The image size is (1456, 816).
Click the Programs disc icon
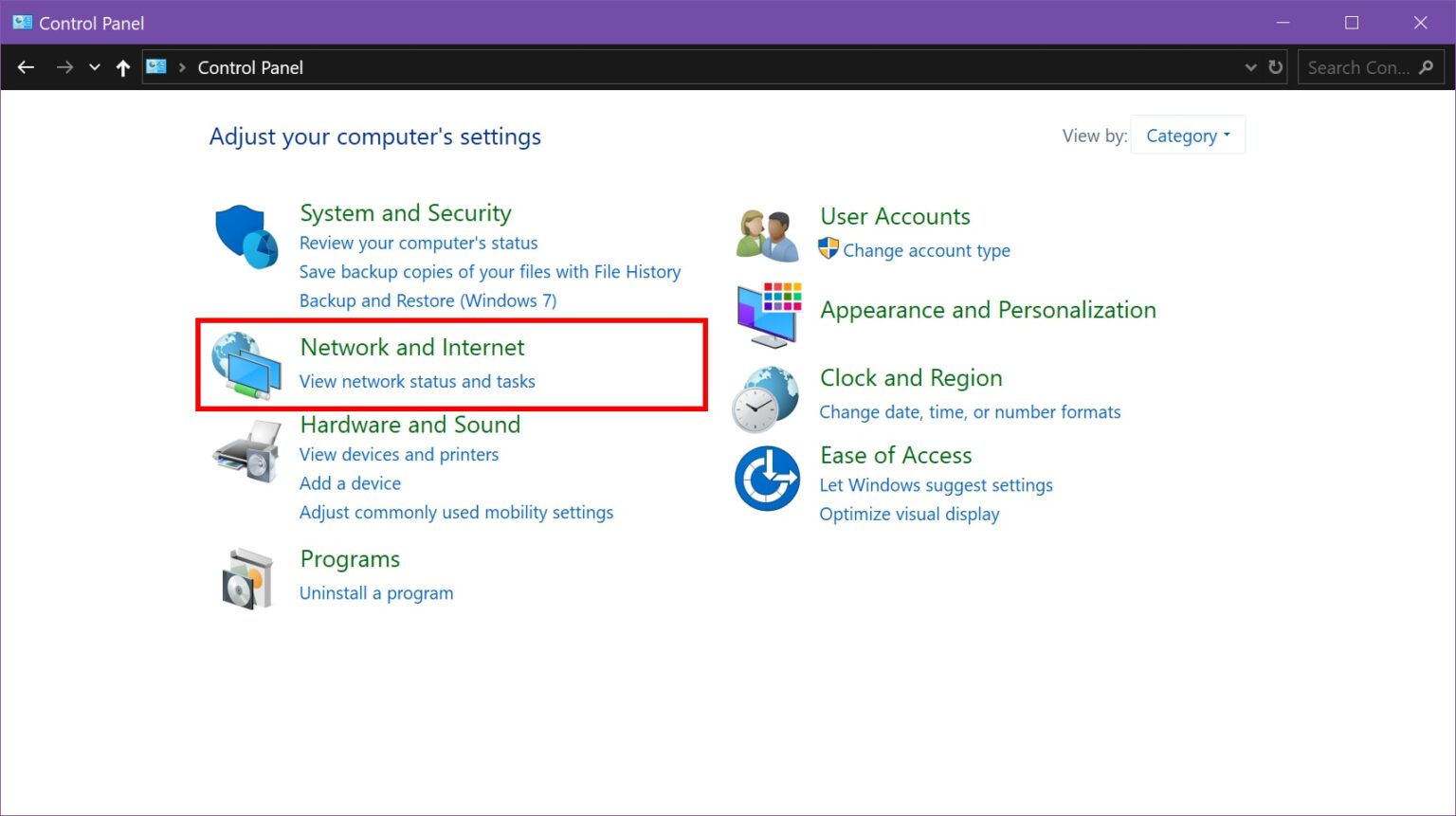click(247, 578)
